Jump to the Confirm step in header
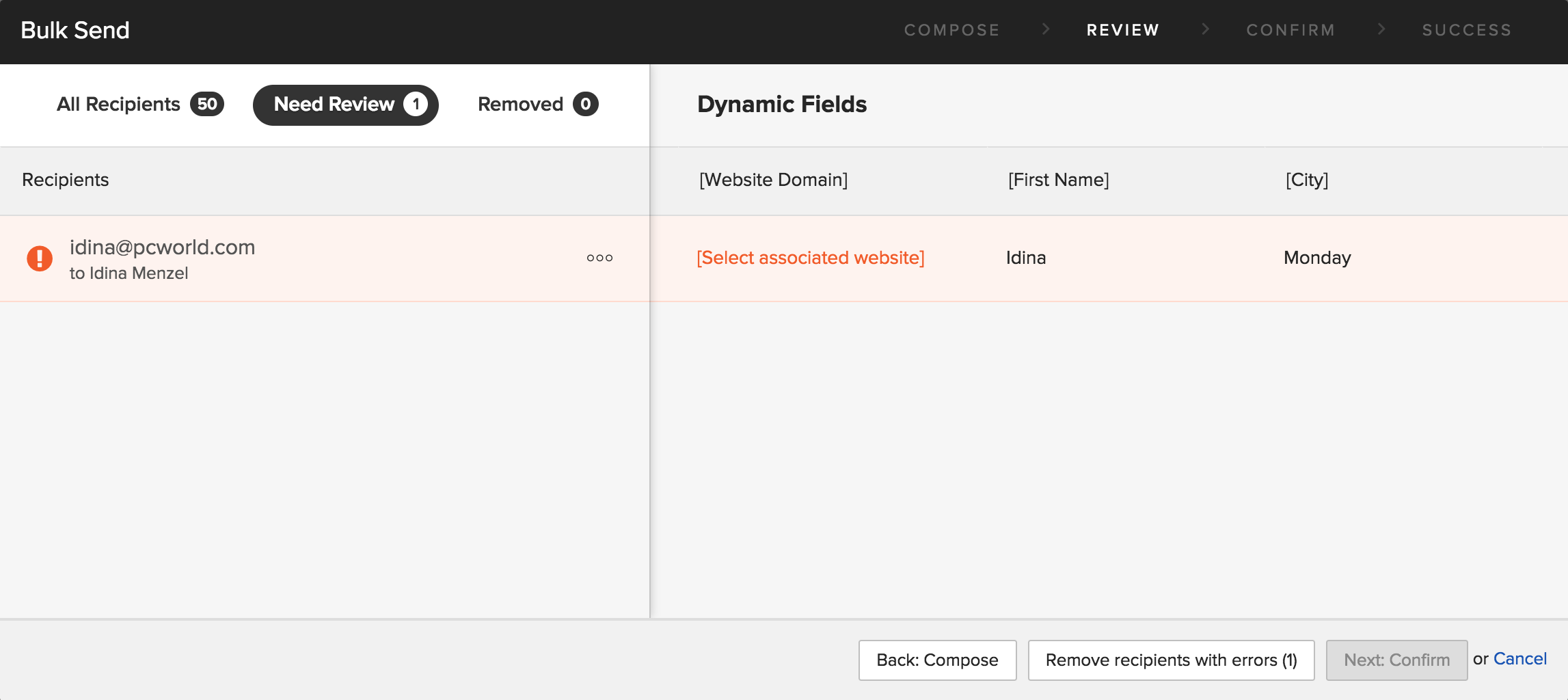Viewport: 1568px width, 700px height. (x=1290, y=30)
